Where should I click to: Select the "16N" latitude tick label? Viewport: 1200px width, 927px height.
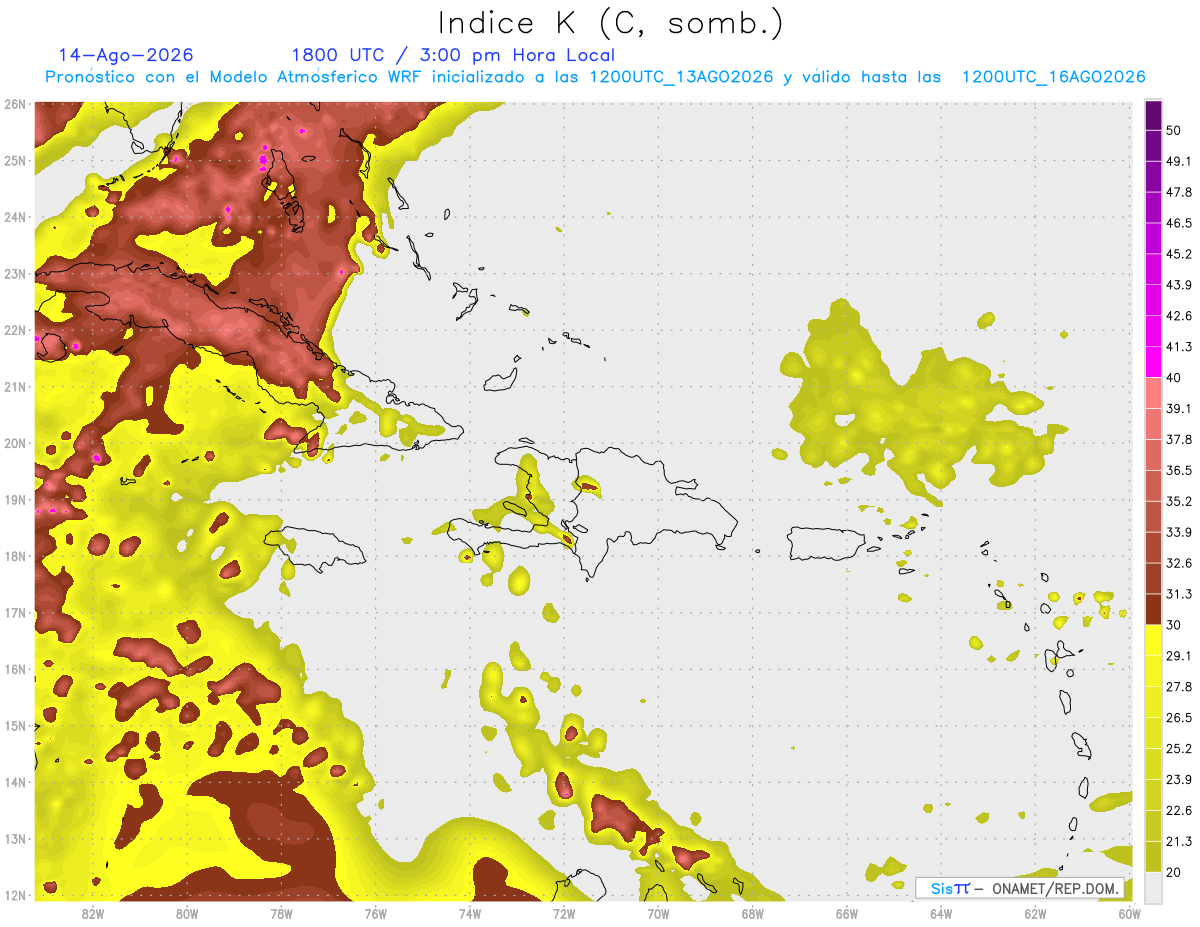(x=15, y=669)
